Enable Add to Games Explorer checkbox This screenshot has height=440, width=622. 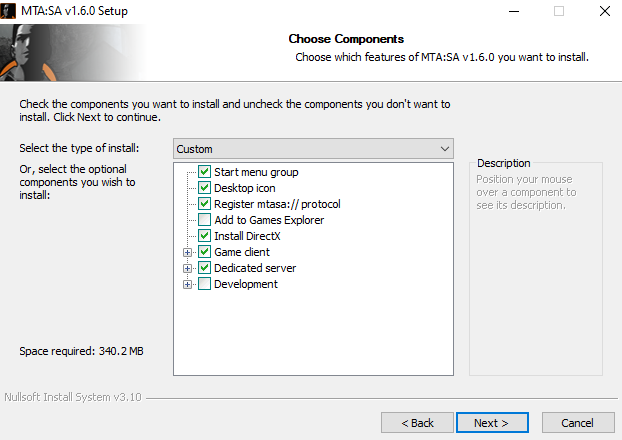(205, 220)
